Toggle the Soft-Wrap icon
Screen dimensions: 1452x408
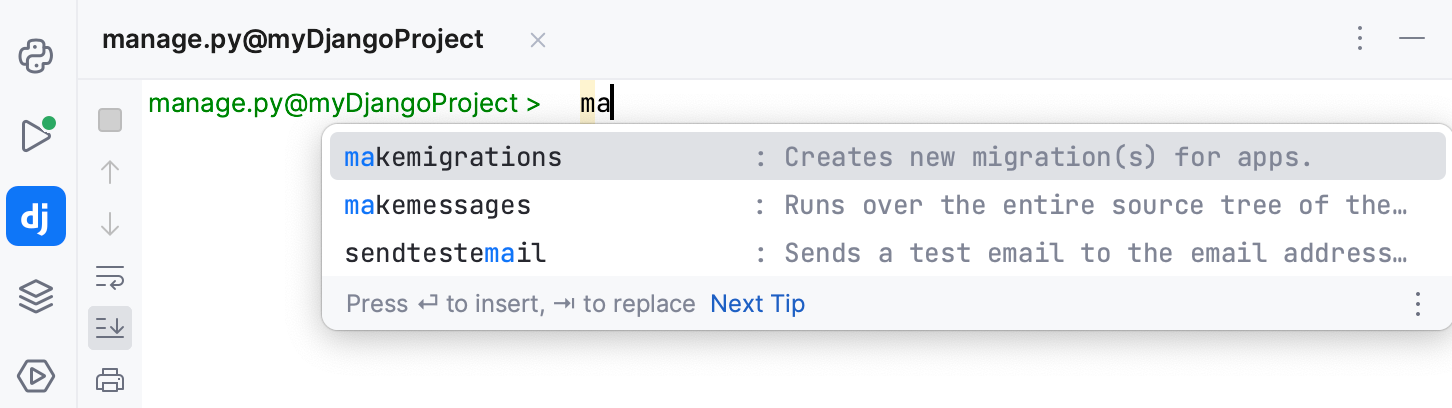coord(110,276)
